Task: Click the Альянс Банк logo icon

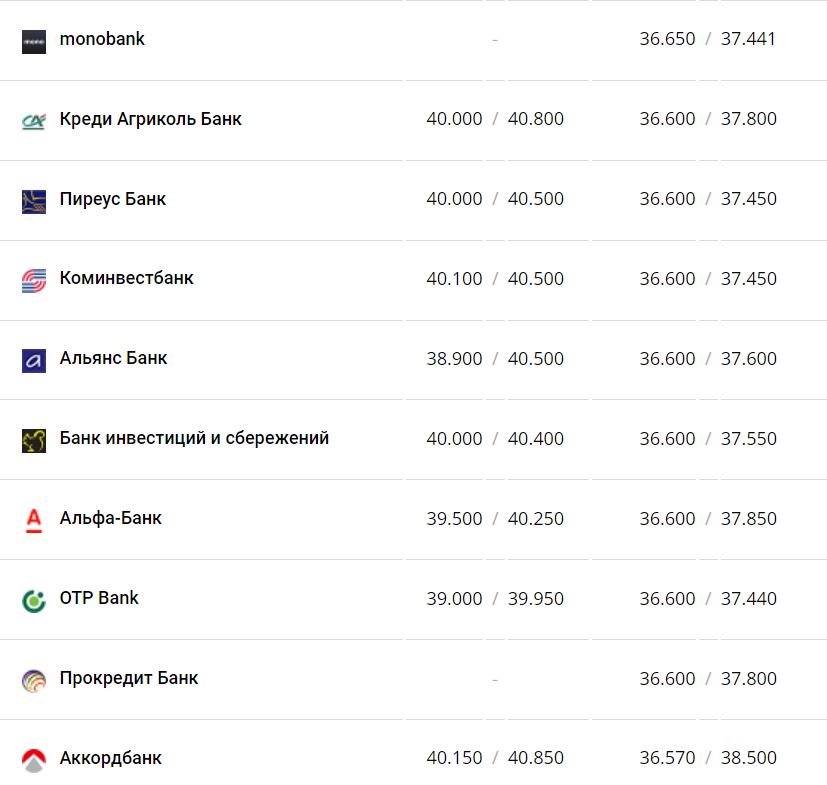Action: pyautogui.click(x=34, y=360)
